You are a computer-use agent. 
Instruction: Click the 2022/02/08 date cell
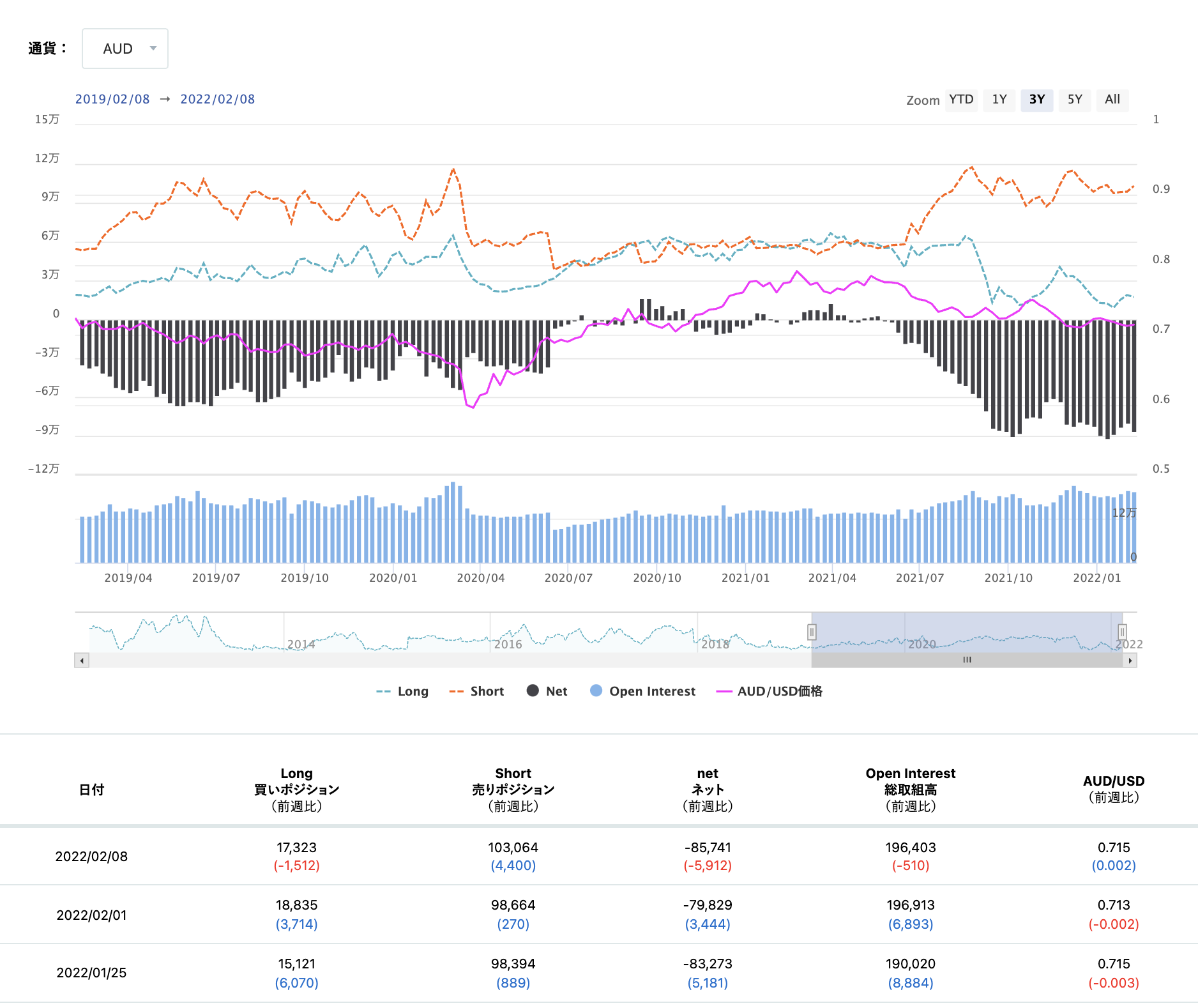[91, 857]
